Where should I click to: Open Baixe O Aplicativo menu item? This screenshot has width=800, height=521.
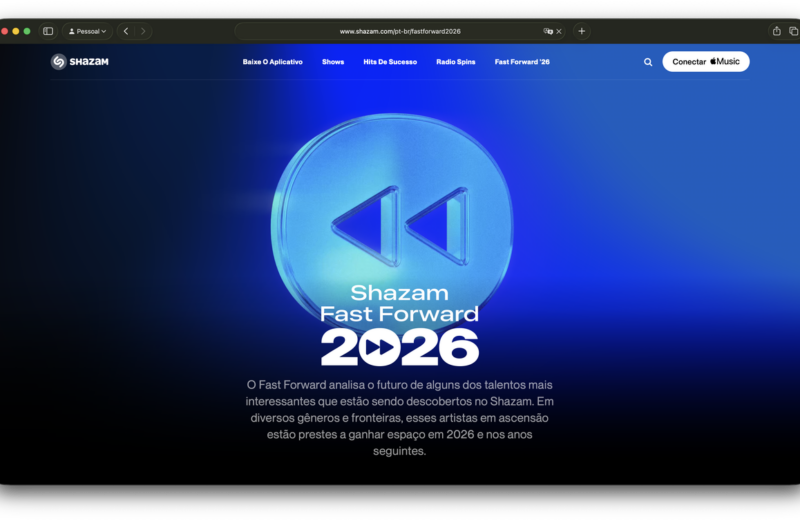[x=272, y=62]
